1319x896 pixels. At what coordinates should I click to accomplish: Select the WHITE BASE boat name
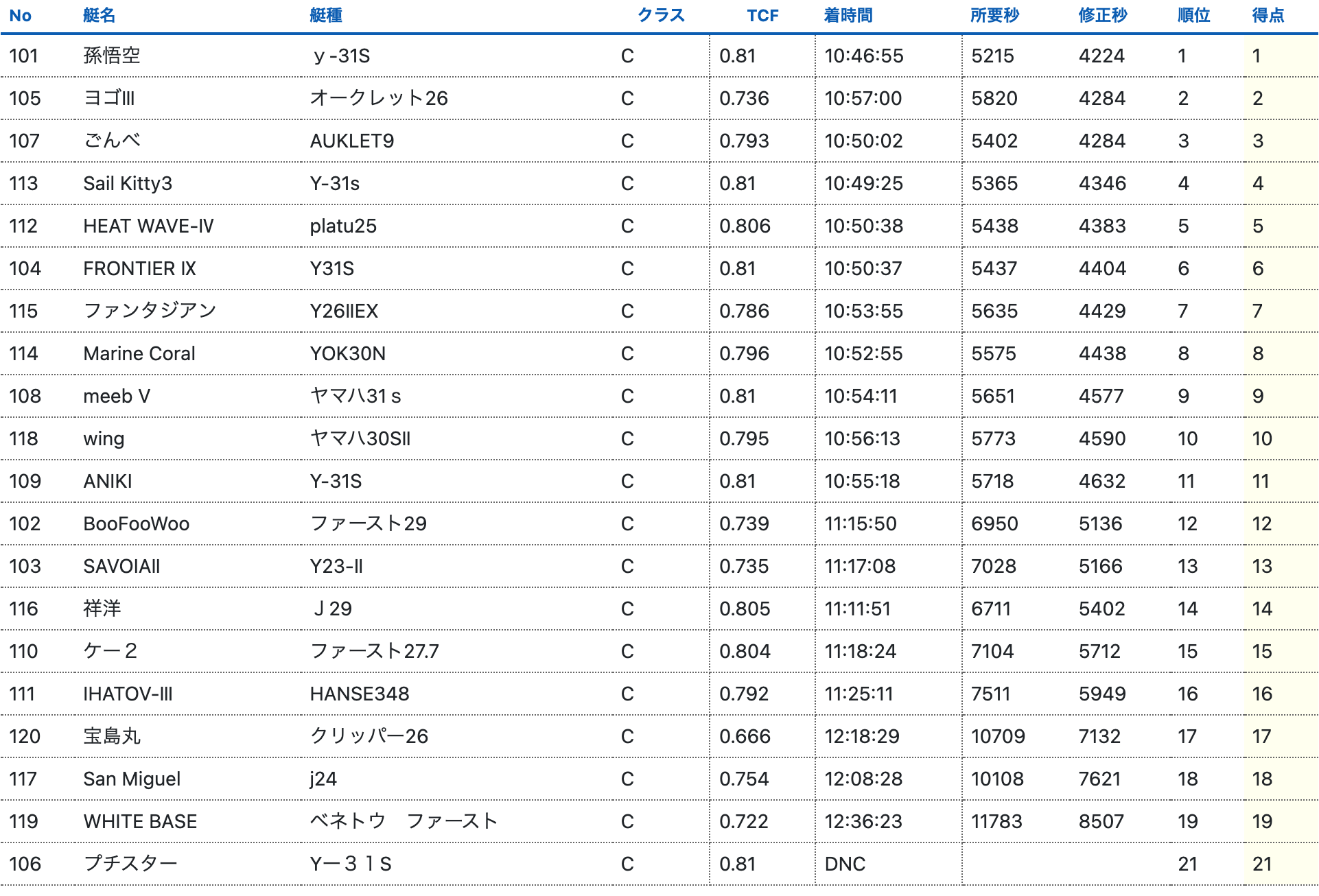click(x=140, y=821)
